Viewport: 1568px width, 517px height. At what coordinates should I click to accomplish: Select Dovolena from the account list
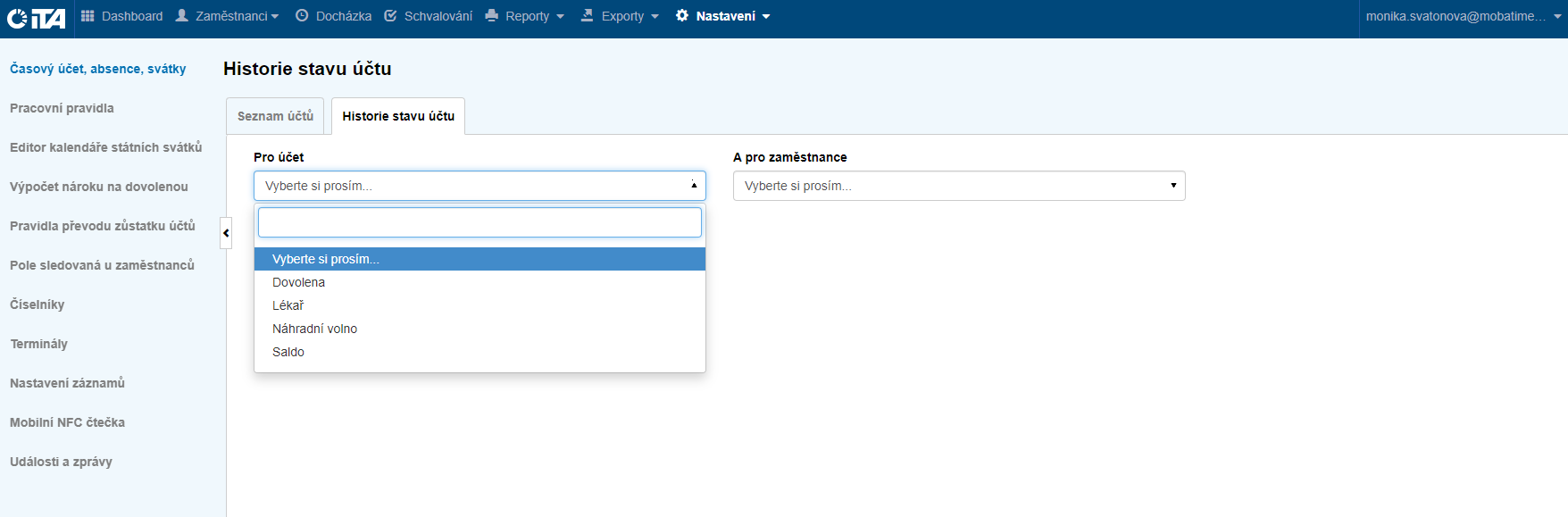pos(299,282)
